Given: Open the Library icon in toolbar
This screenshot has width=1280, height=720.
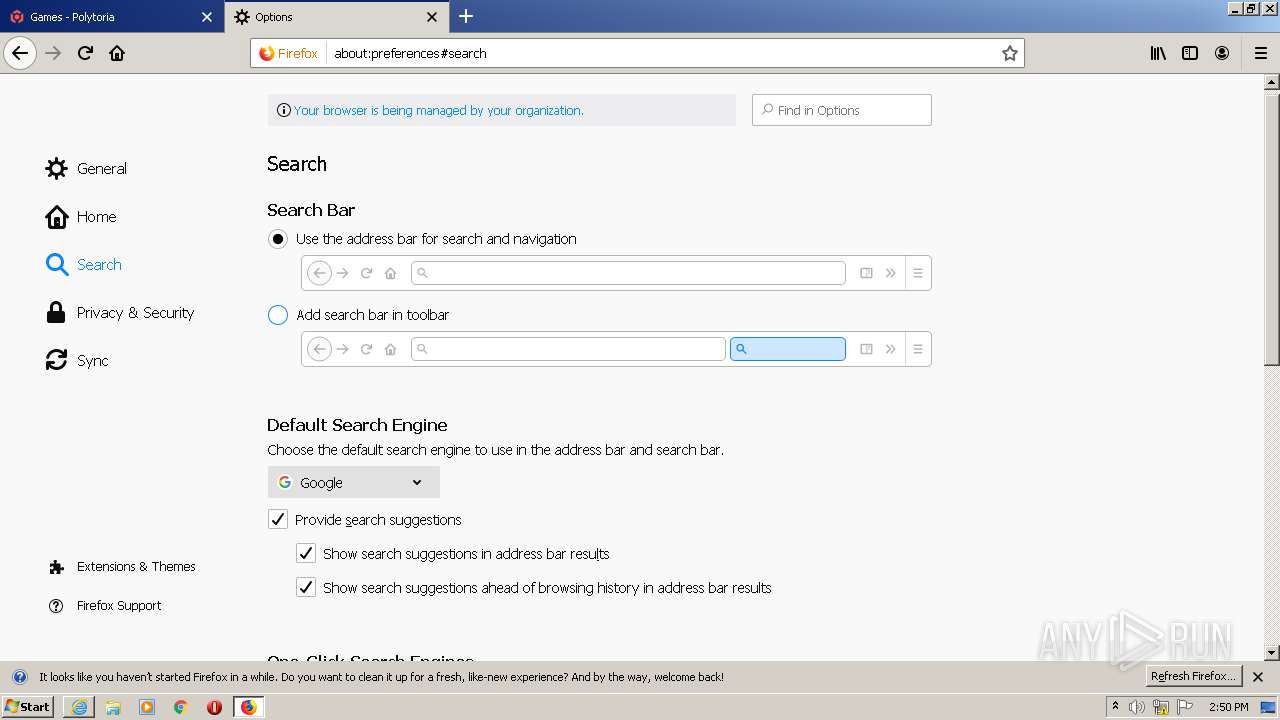Looking at the screenshot, I should 1158,53.
